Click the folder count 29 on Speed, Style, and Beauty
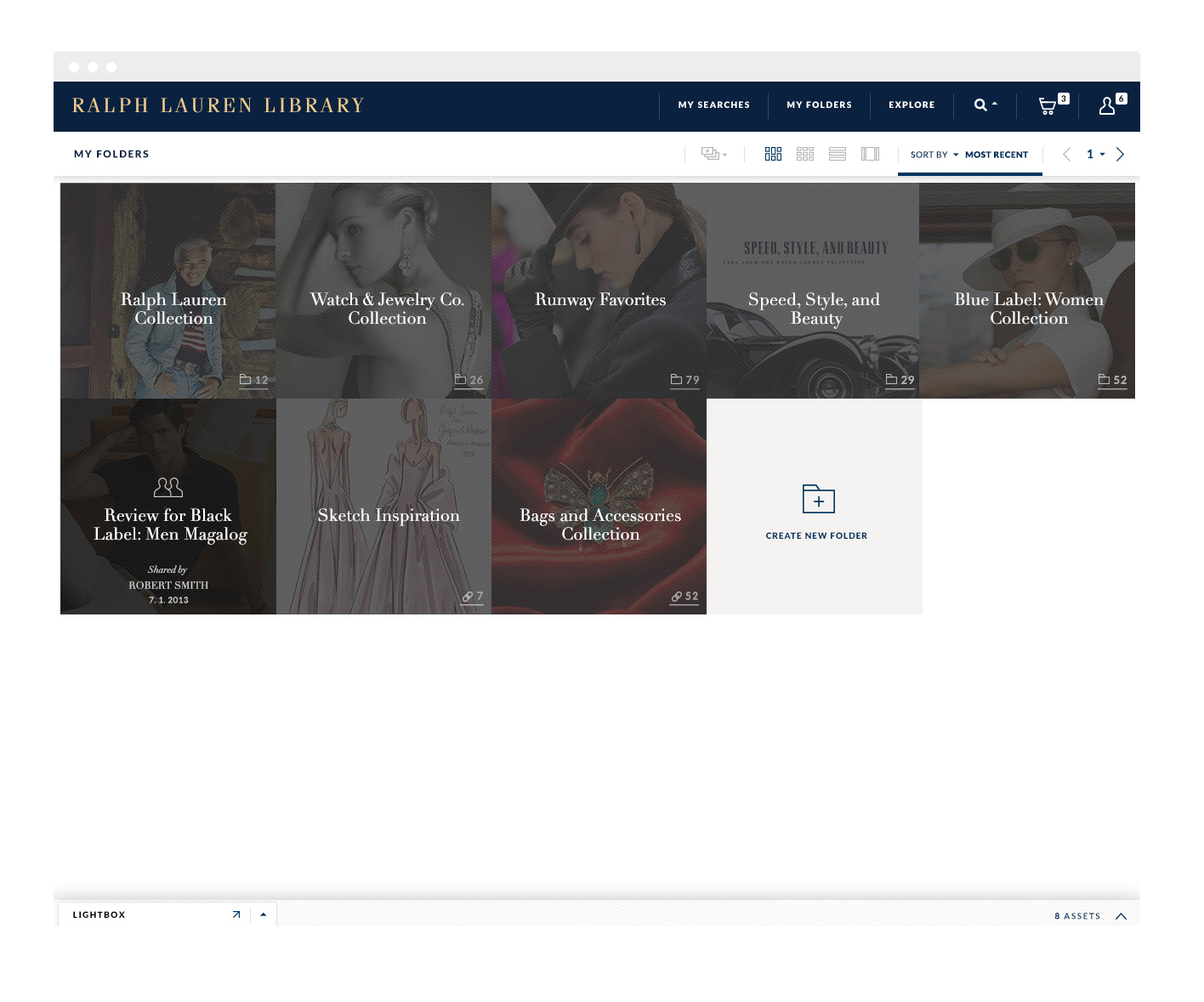The width and height of the screenshot is (1204, 1002). pyautogui.click(x=900, y=381)
